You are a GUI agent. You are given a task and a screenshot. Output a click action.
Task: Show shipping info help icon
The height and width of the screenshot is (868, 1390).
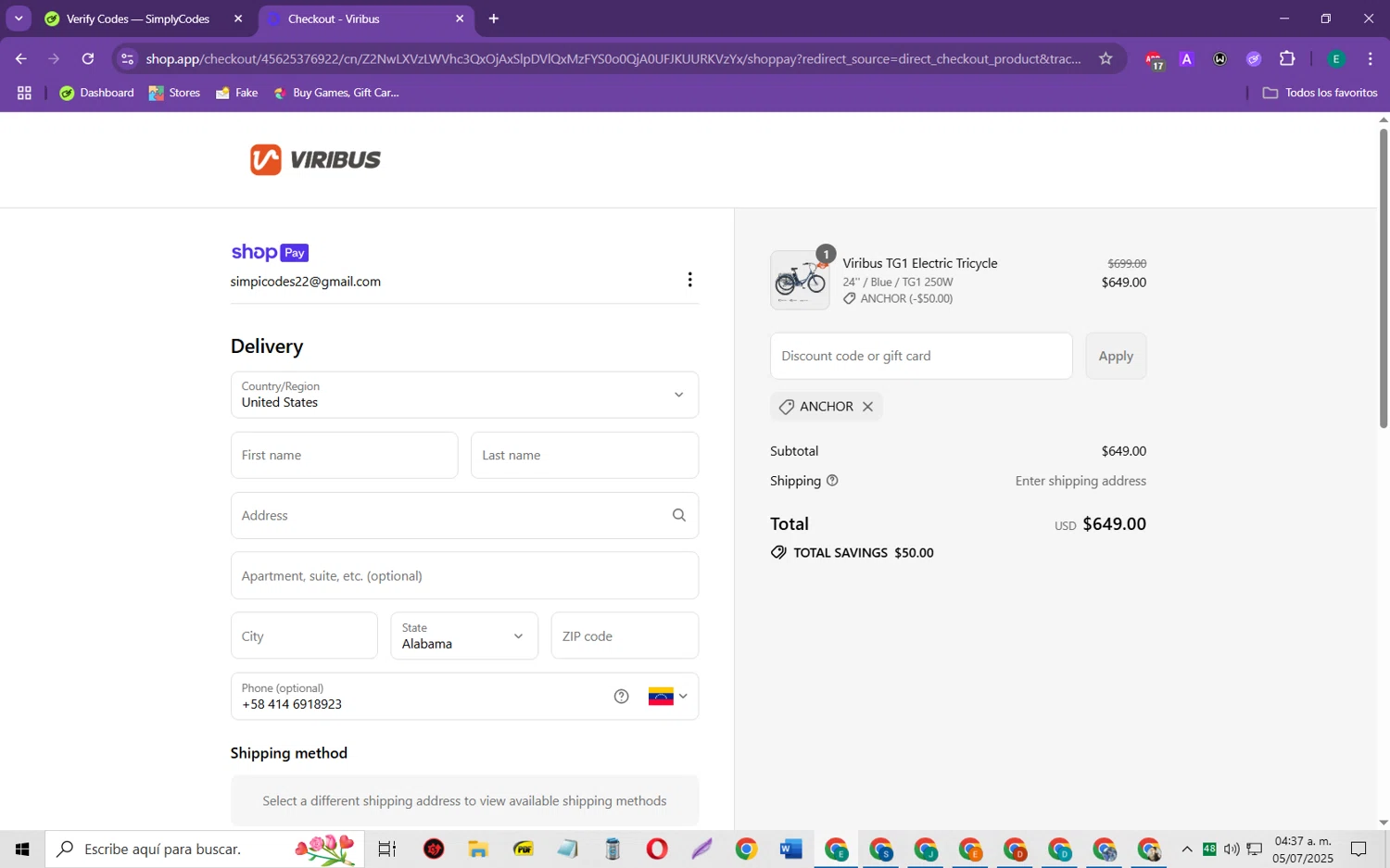tap(832, 481)
